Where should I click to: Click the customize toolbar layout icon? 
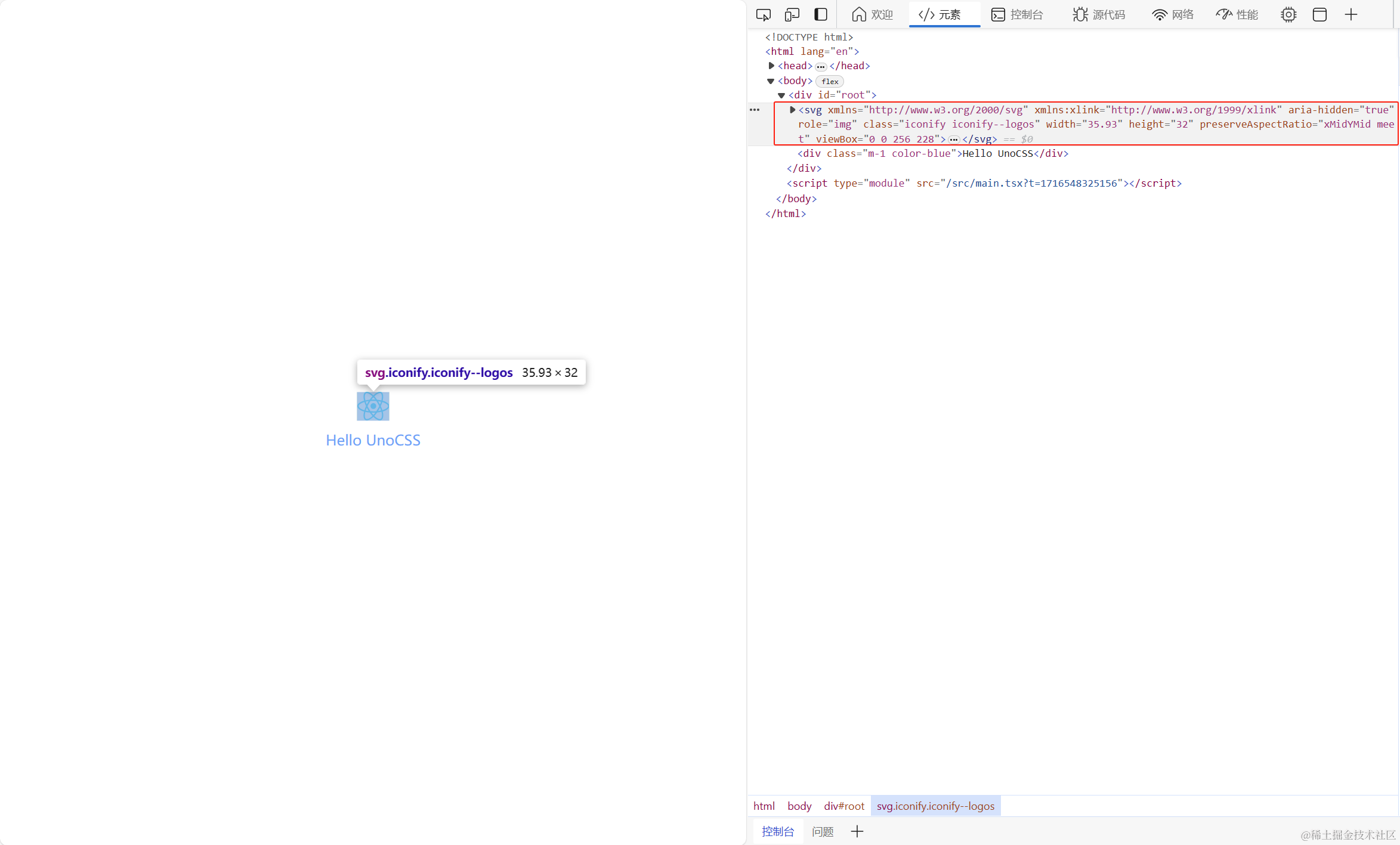tap(1319, 14)
